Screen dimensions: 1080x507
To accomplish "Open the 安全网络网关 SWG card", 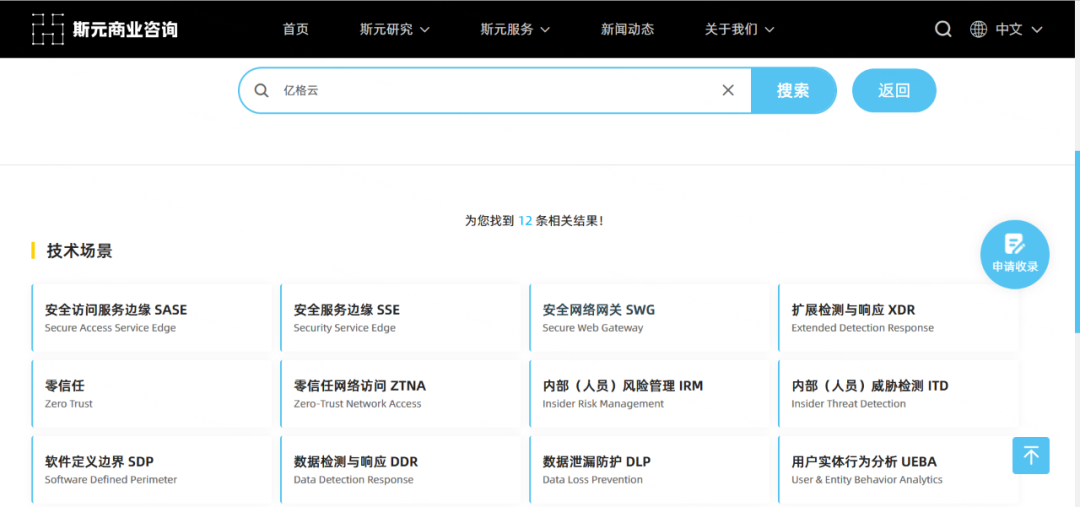I will (649, 318).
